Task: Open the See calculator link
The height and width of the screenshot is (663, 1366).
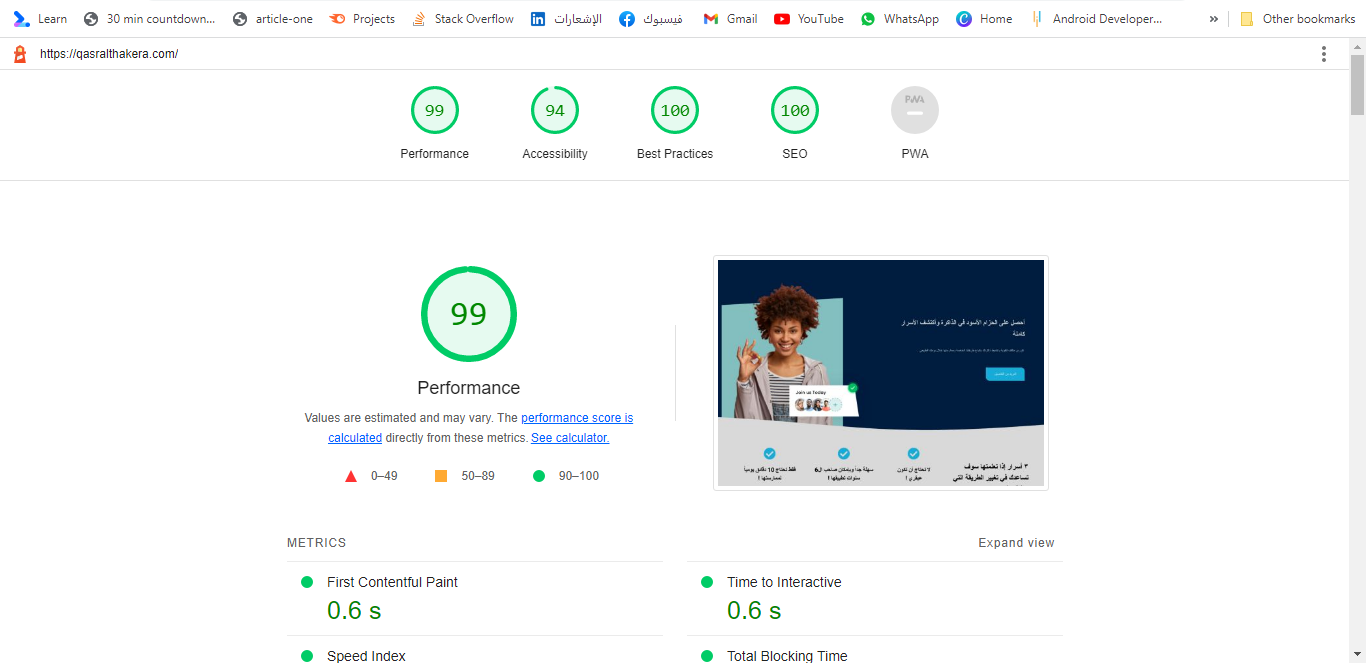Action: (570, 438)
